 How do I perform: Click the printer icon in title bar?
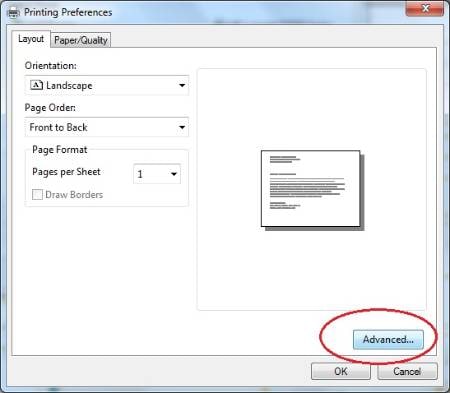point(13,13)
